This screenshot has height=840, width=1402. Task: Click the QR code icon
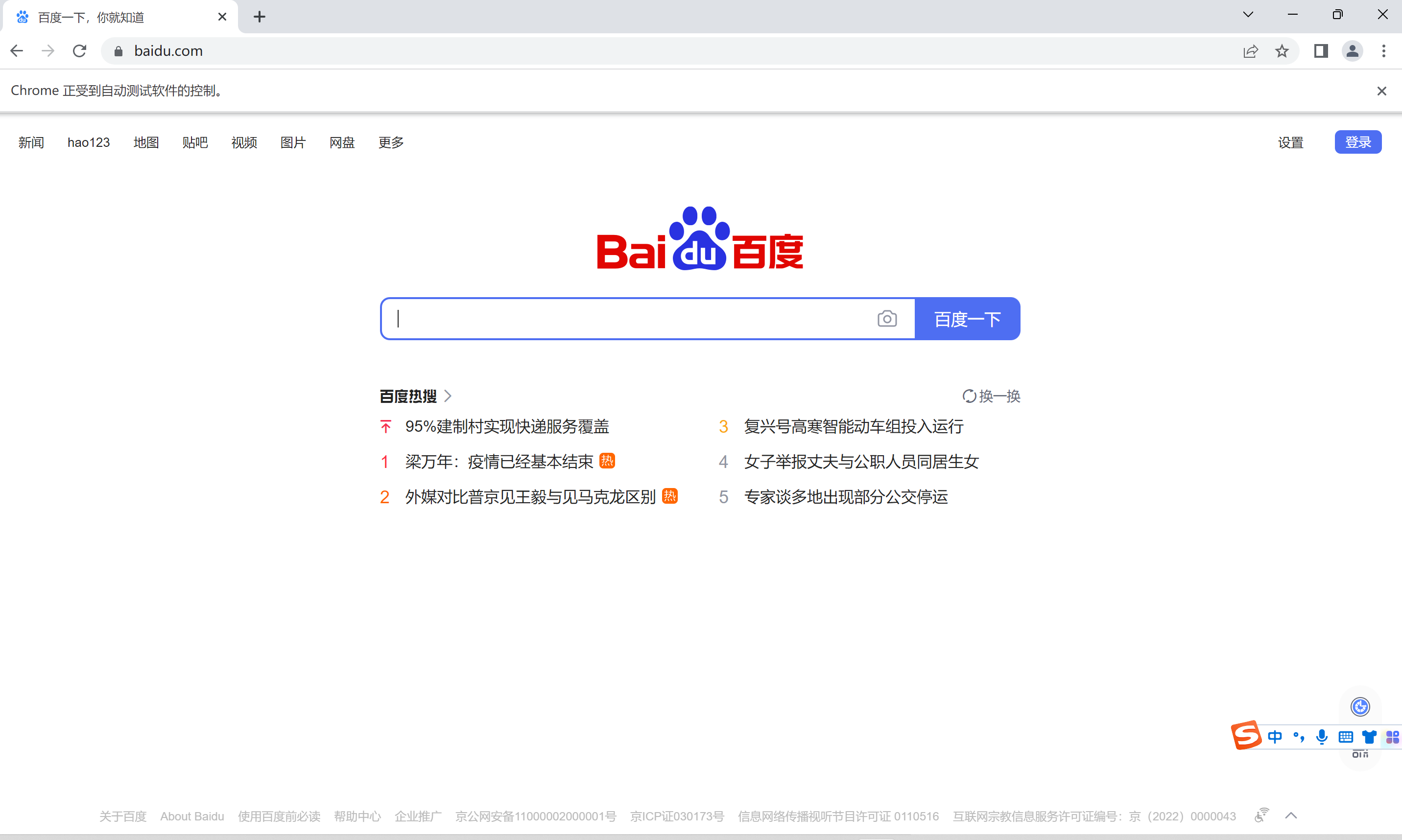(1360, 754)
